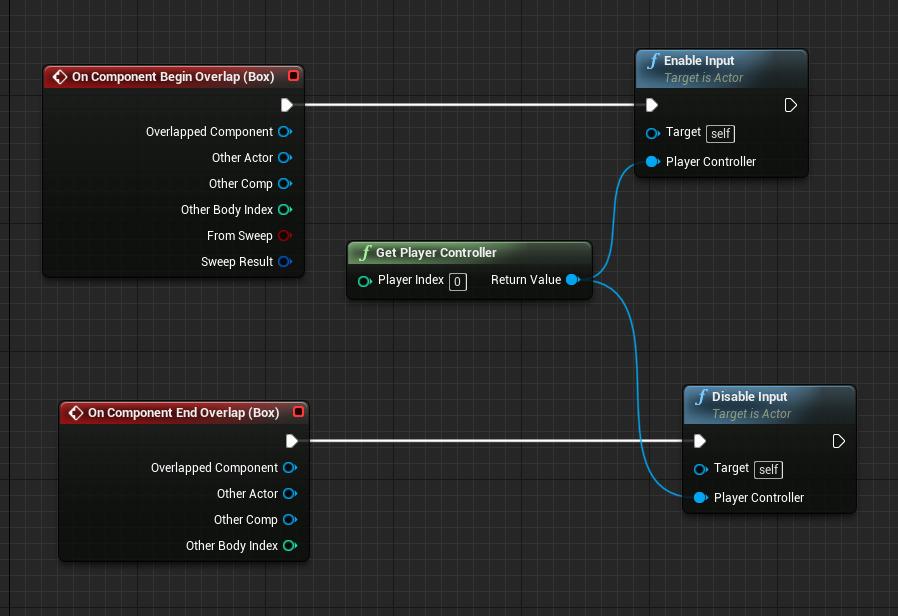The width and height of the screenshot is (898, 616).
Task: Click the Other Body Index pin on End Overlap
Action: click(x=289, y=546)
